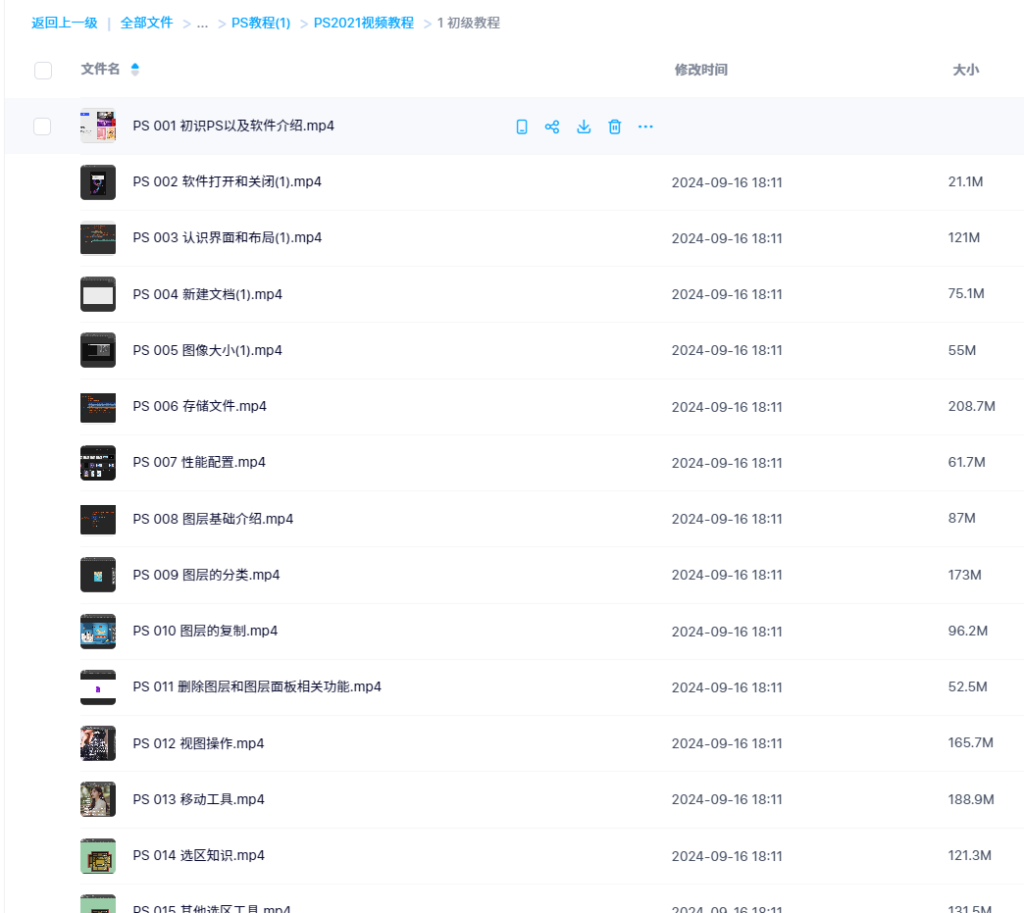Navigate to 全部文件 in breadcrumb

(x=146, y=23)
